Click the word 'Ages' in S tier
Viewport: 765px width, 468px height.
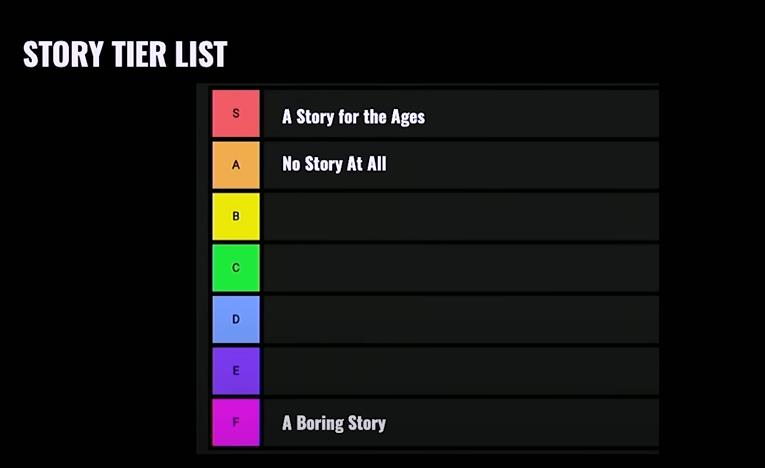[x=407, y=117]
